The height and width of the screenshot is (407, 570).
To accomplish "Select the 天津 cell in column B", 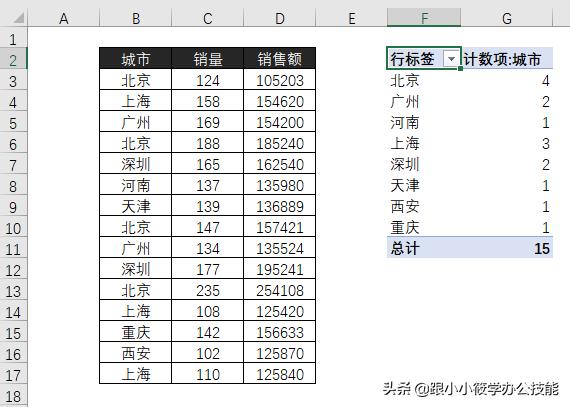I will (135, 206).
